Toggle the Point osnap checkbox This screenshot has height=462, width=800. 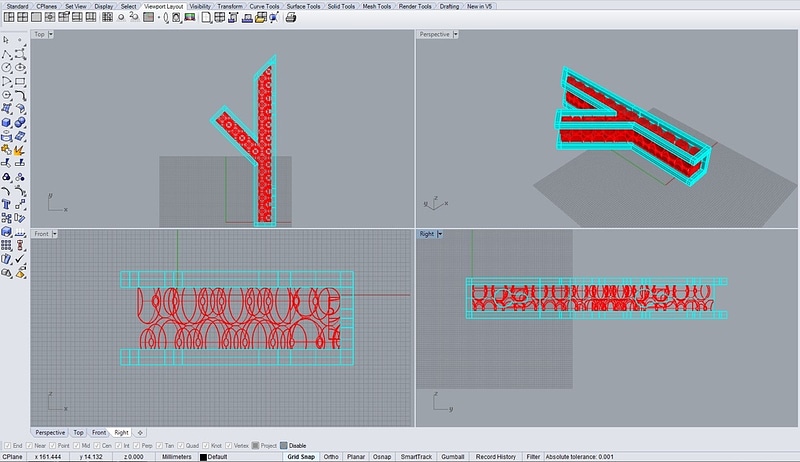point(52,446)
